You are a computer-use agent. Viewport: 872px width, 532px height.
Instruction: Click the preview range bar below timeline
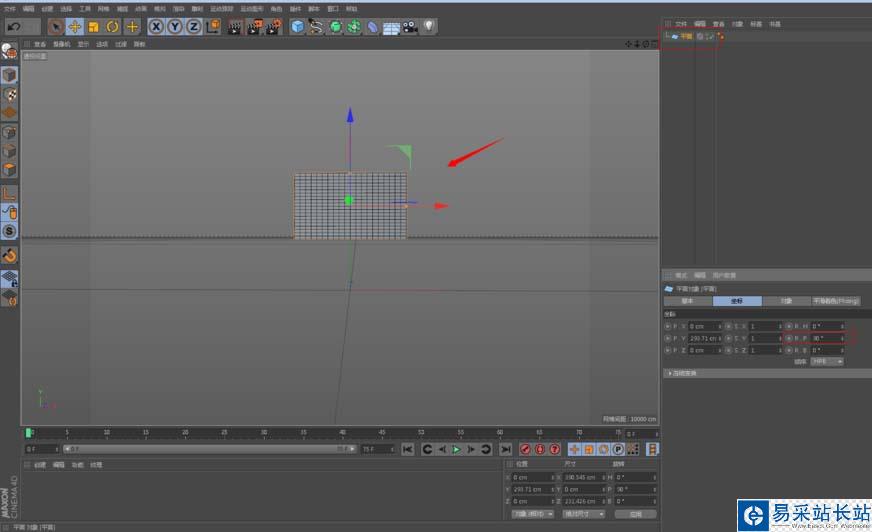[210, 449]
